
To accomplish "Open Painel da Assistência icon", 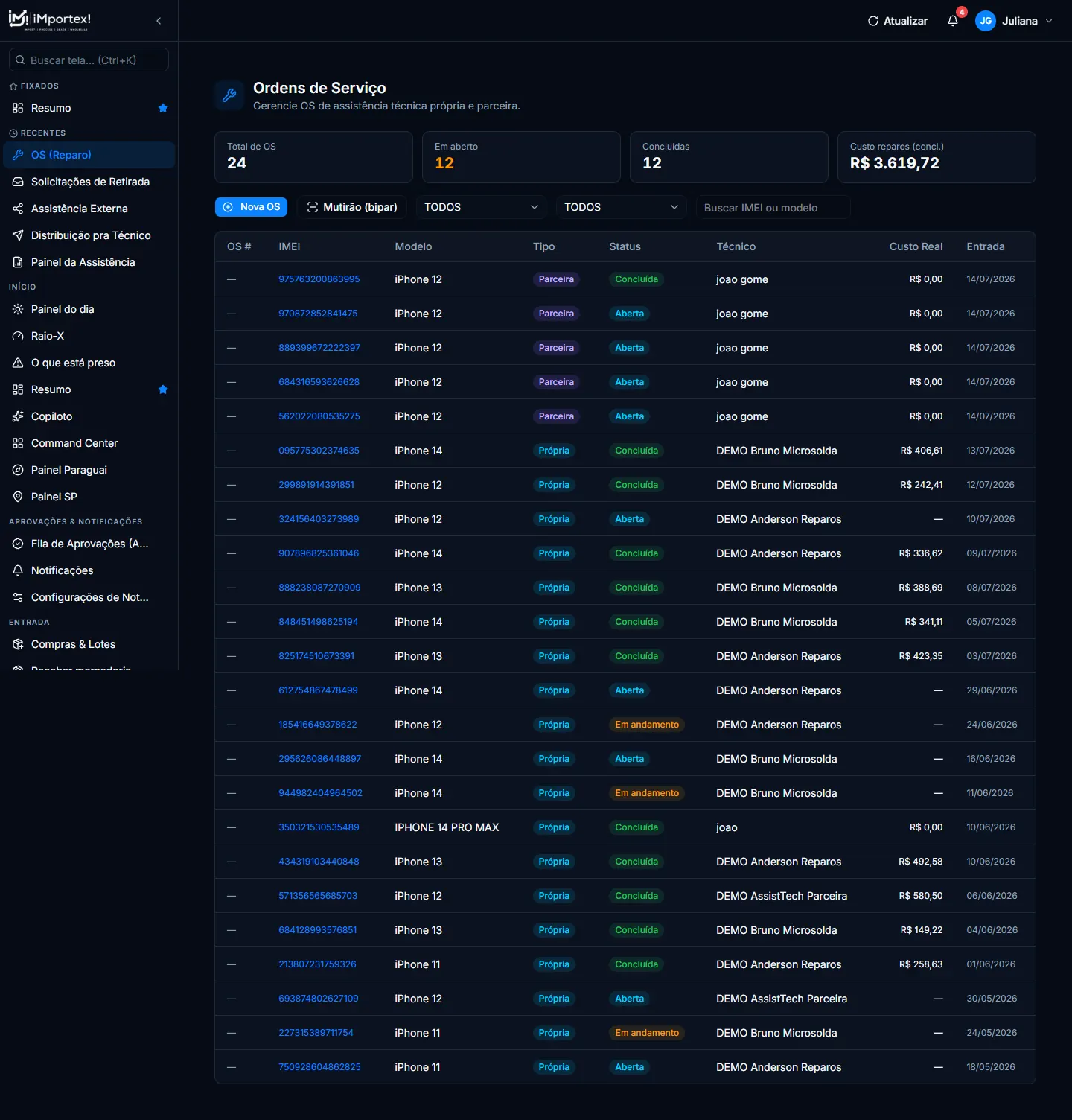I will coord(18,262).
